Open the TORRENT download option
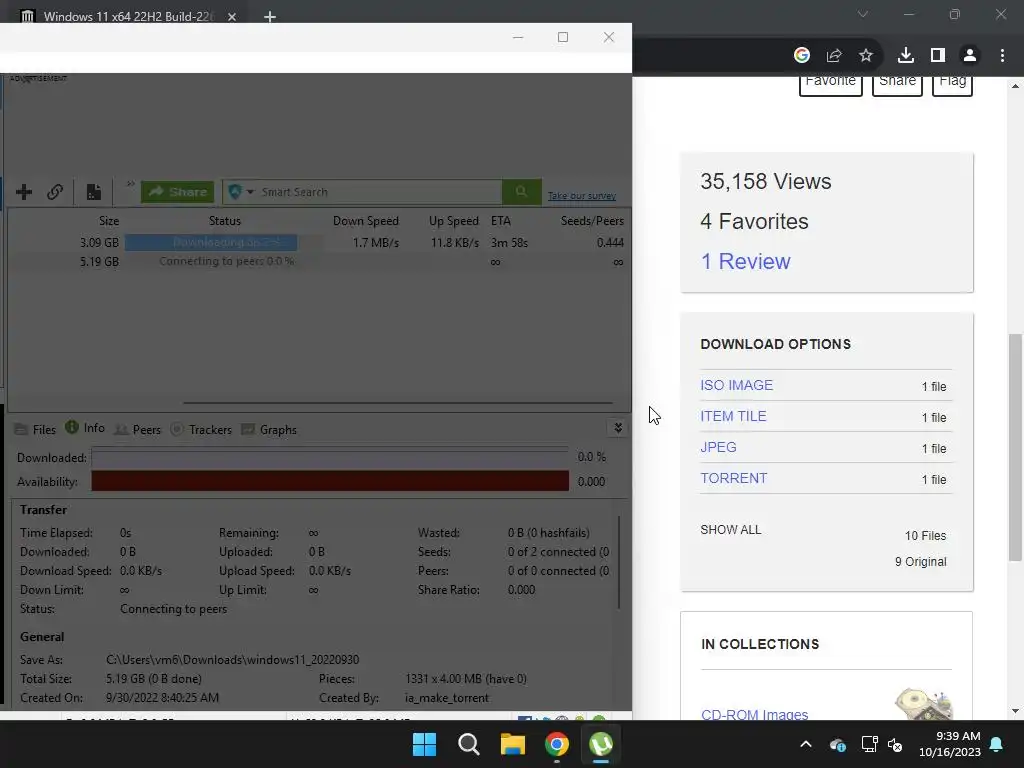The height and width of the screenshot is (768, 1024). (733, 478)
